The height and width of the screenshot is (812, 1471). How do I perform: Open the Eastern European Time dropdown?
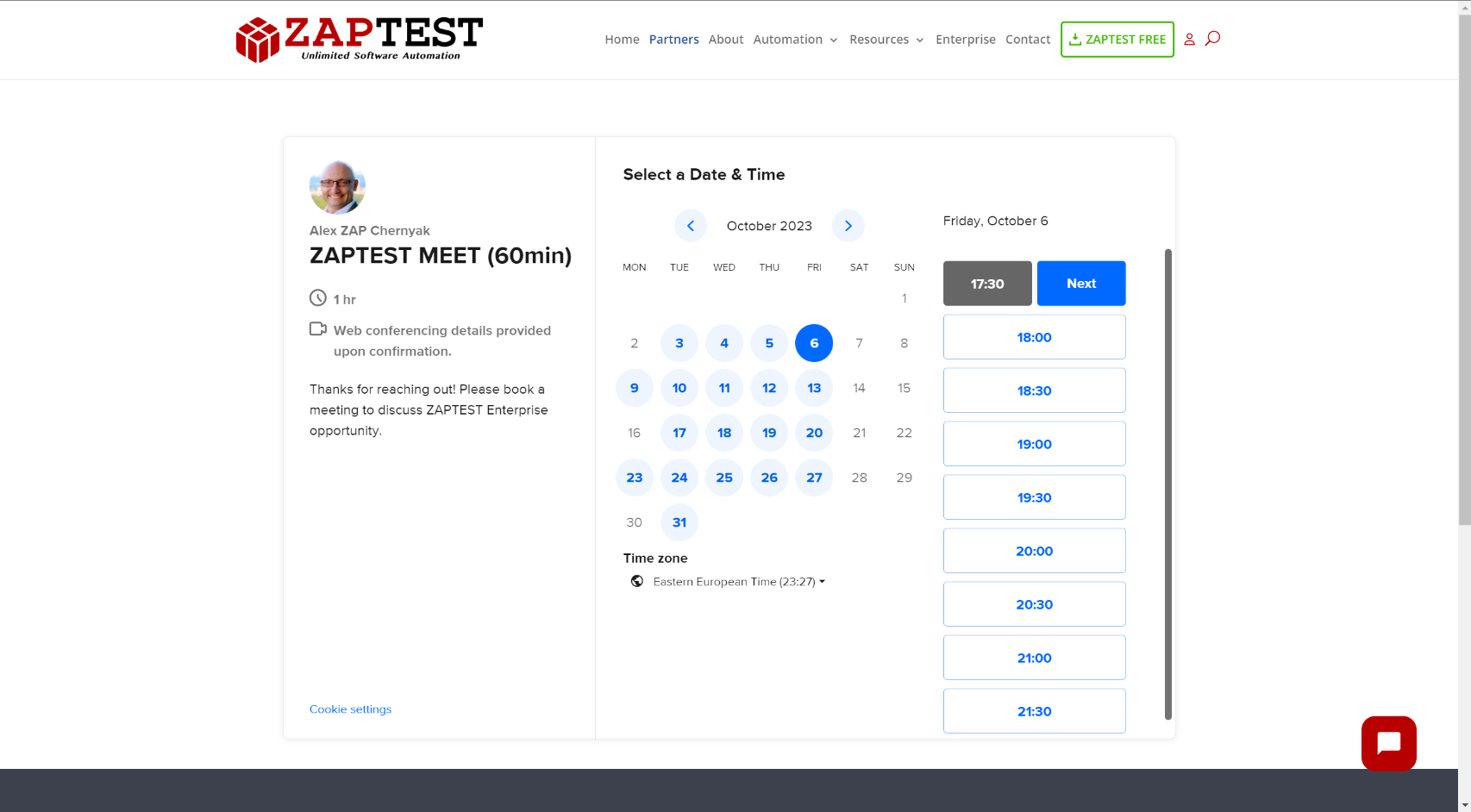[739, 582]
